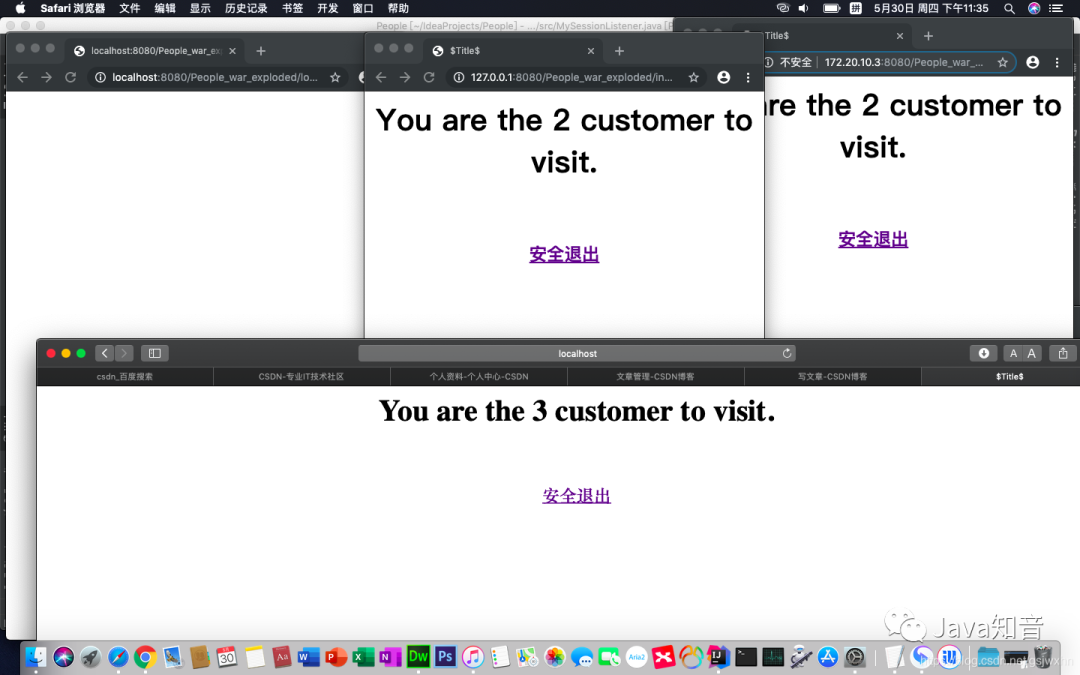Open the Apple menu

click(x=20, y=8)
